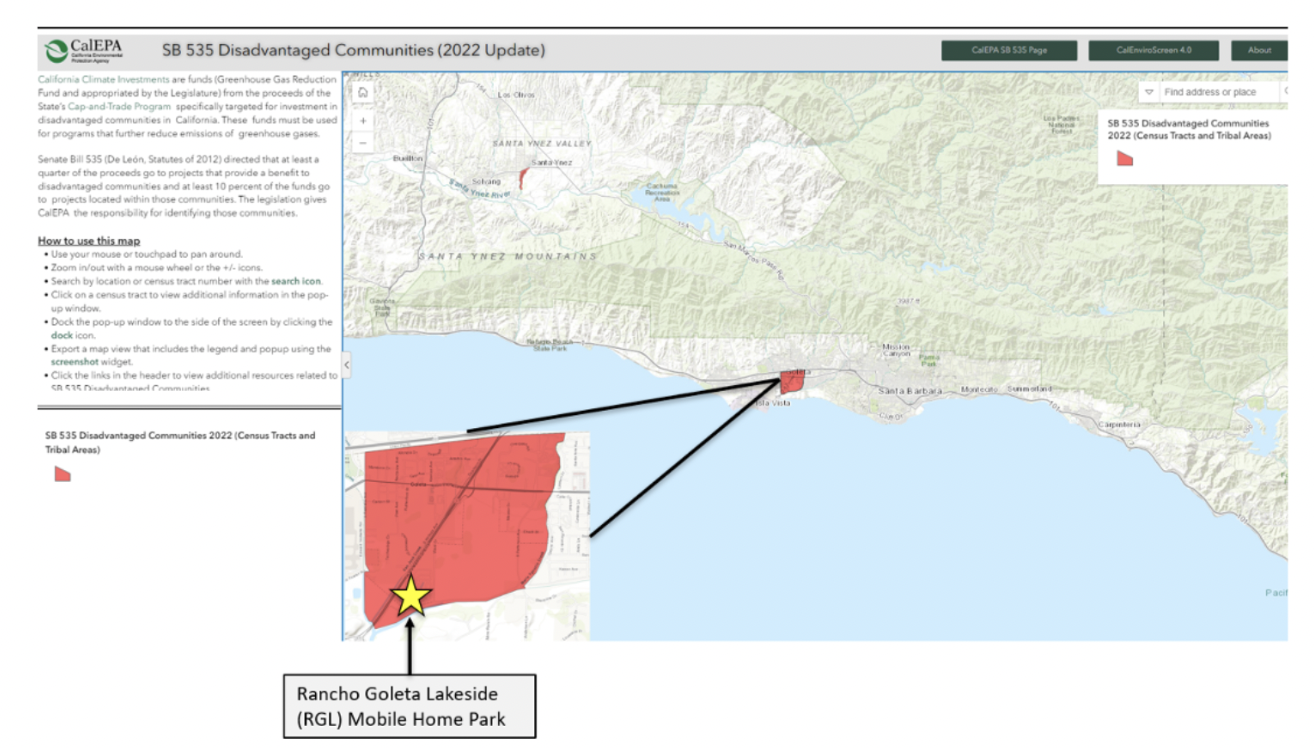The width and height of the screenshot is (1314, 748).
Task: Zoom out with the minus icon
Action: click(362, 143)
